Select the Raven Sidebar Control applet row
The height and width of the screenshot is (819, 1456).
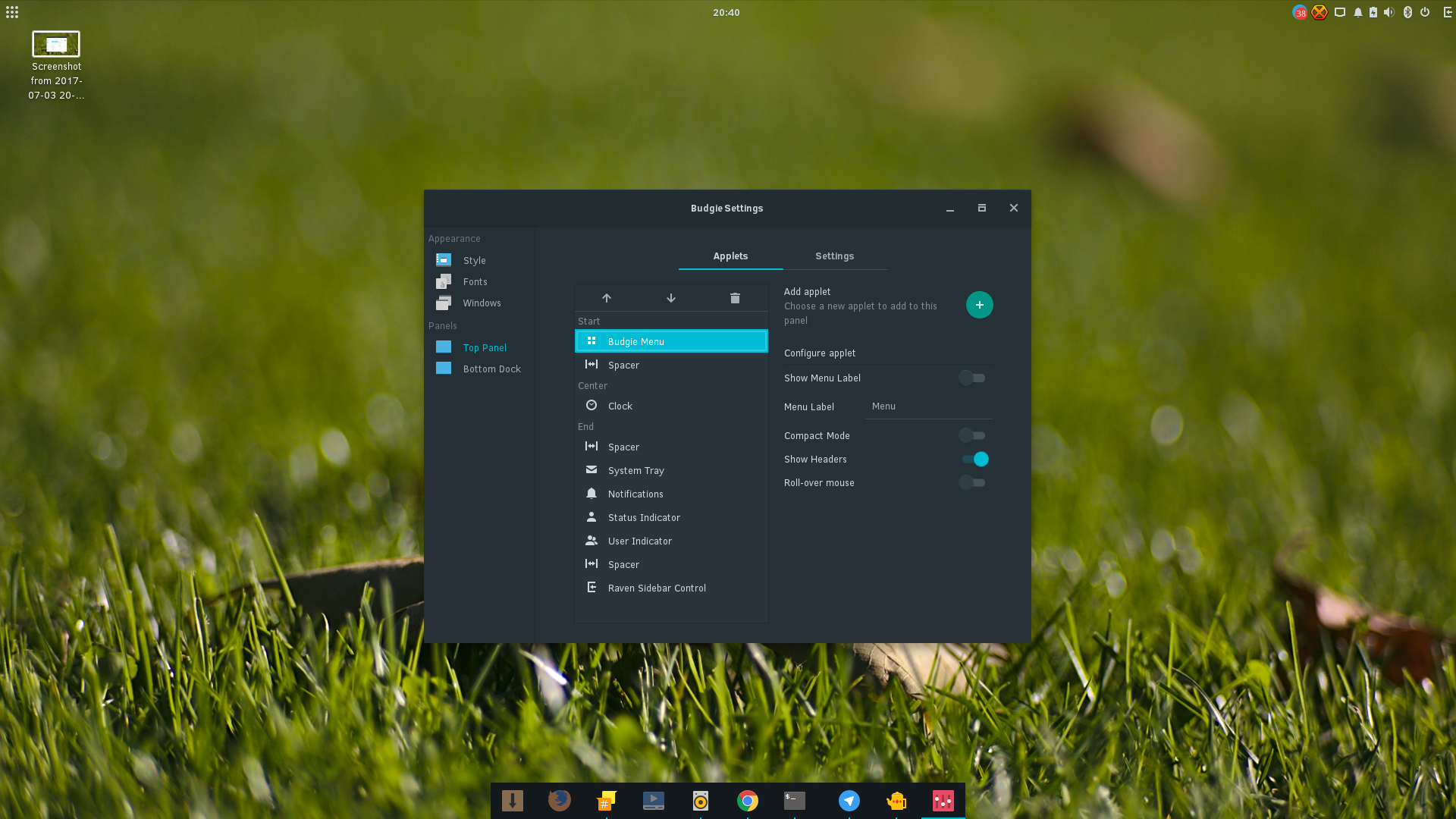[x=671, y=588]
